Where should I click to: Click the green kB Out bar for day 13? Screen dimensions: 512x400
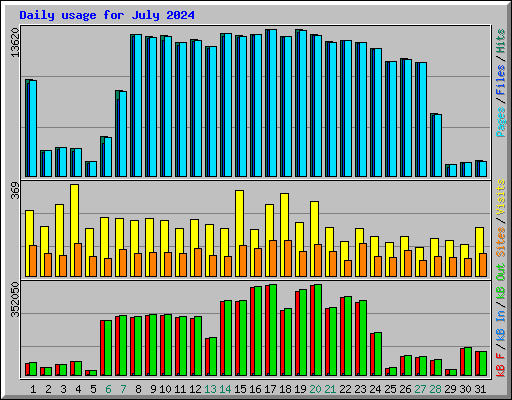click(x=213, y=357)
